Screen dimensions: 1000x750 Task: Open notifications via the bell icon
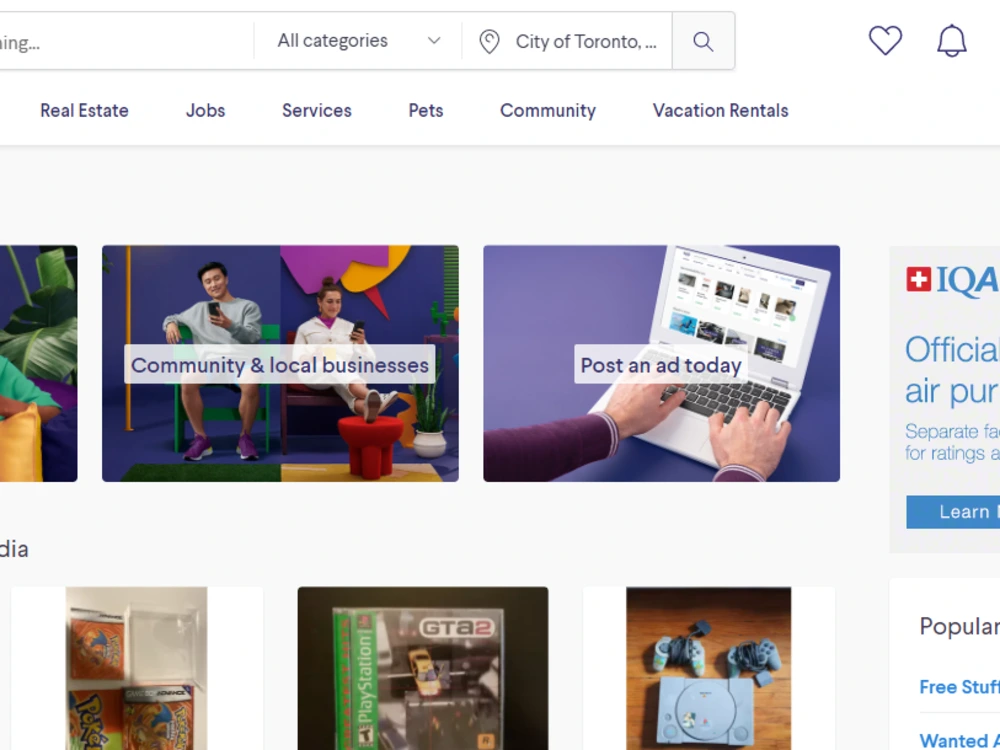952,41
